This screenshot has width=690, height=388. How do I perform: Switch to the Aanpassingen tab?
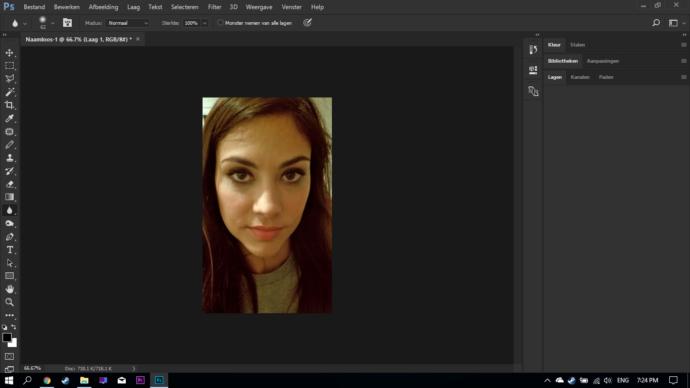coord(603,61)
